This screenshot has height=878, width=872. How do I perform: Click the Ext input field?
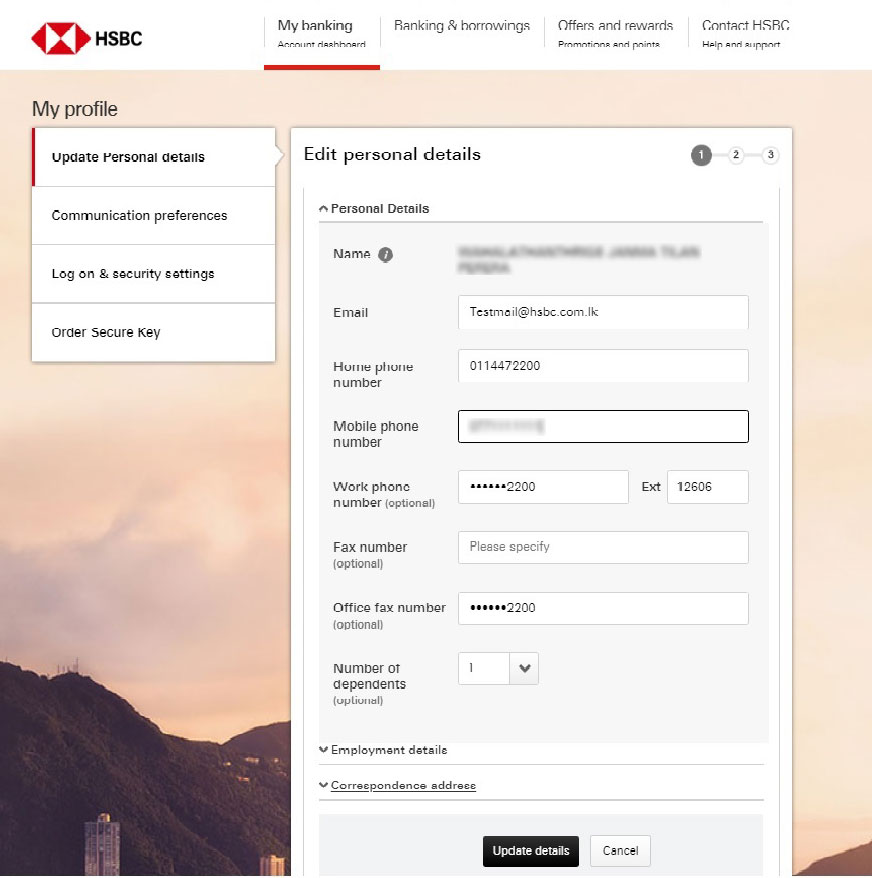pyautogui.click(x=708, y=487)
